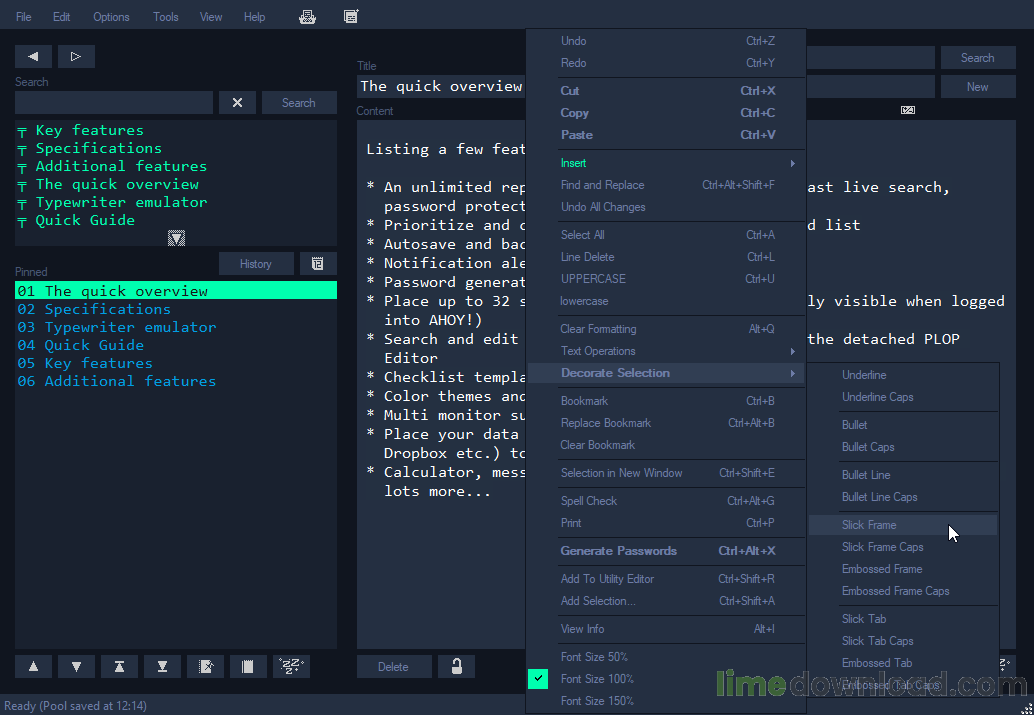Screen dimensions: 1034x715
Task: Click the top-right Search button
Action: 977,58
